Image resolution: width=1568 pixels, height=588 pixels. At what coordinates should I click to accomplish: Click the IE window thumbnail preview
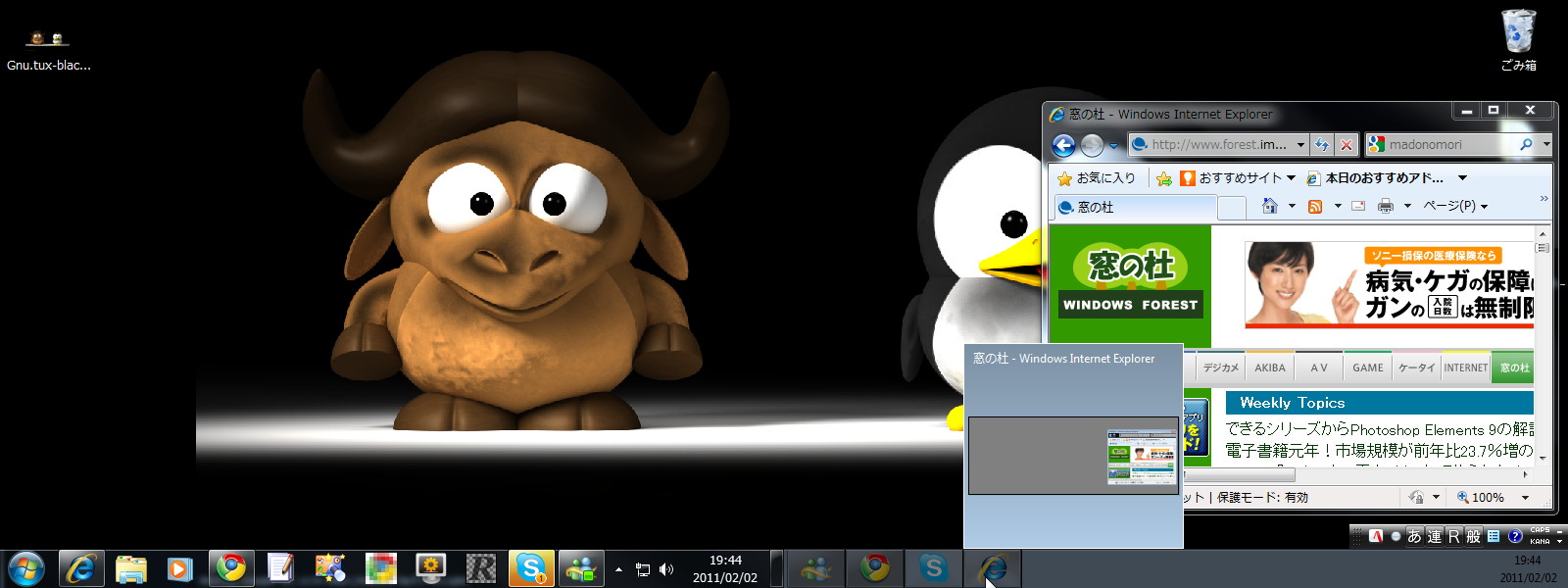[x=1073, y=456]
